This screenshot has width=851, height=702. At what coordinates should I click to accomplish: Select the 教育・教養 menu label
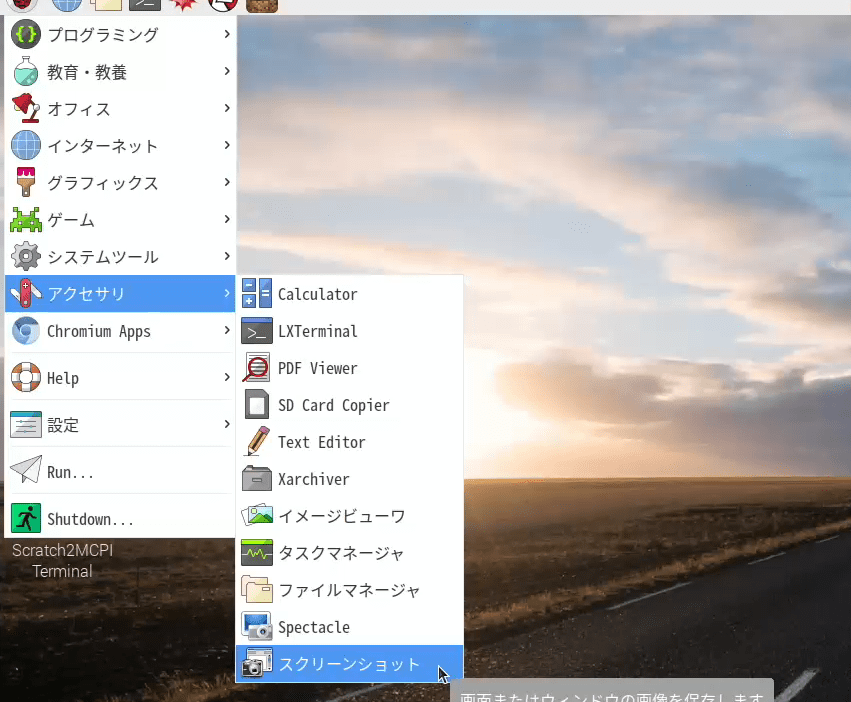[87, 72]
